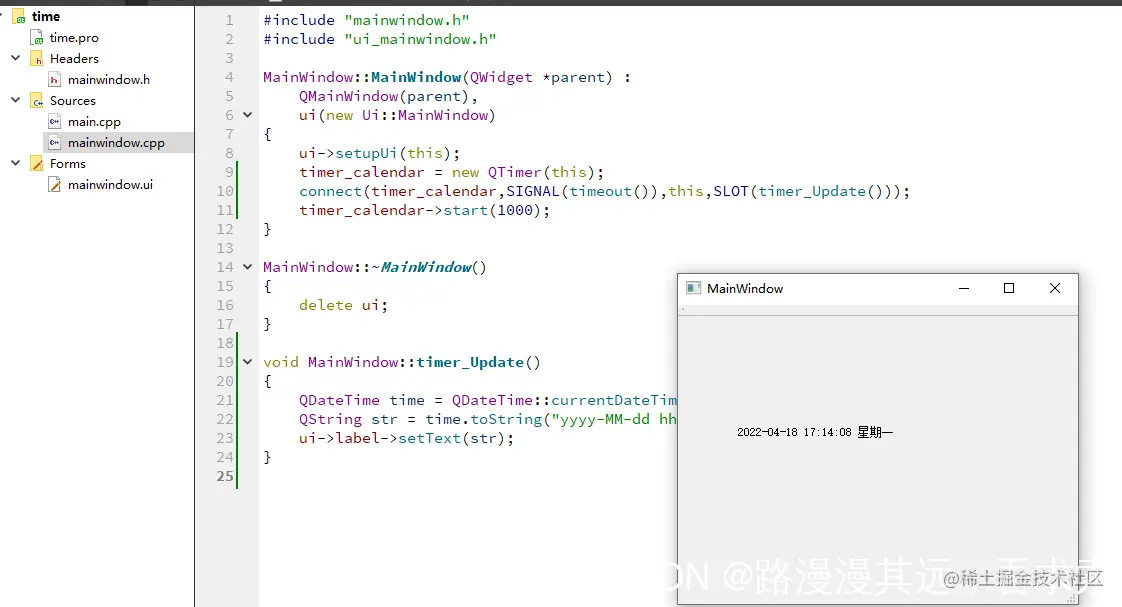
Task: Click the MainWindow title text
Action: pyautogui.click(x=745, y=288)
